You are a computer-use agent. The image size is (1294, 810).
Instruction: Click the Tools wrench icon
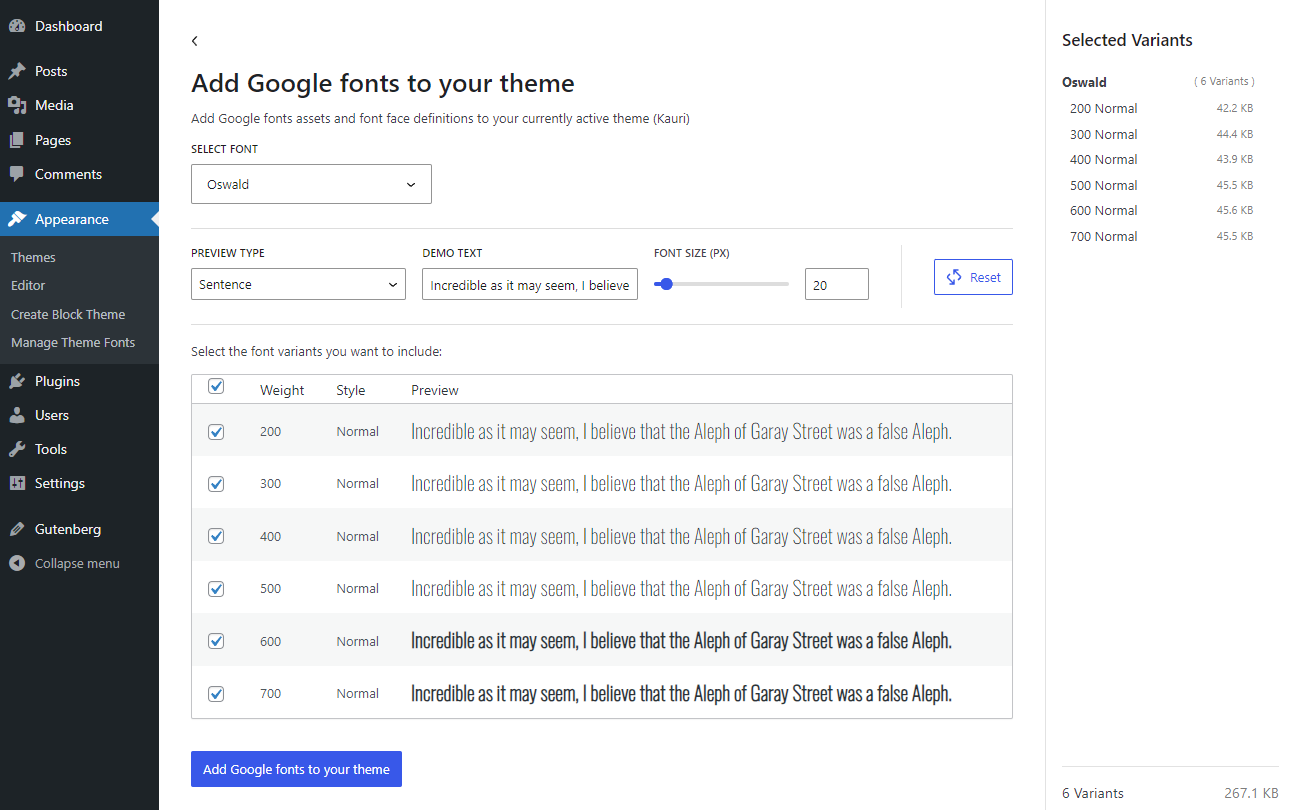pos(17,449)
